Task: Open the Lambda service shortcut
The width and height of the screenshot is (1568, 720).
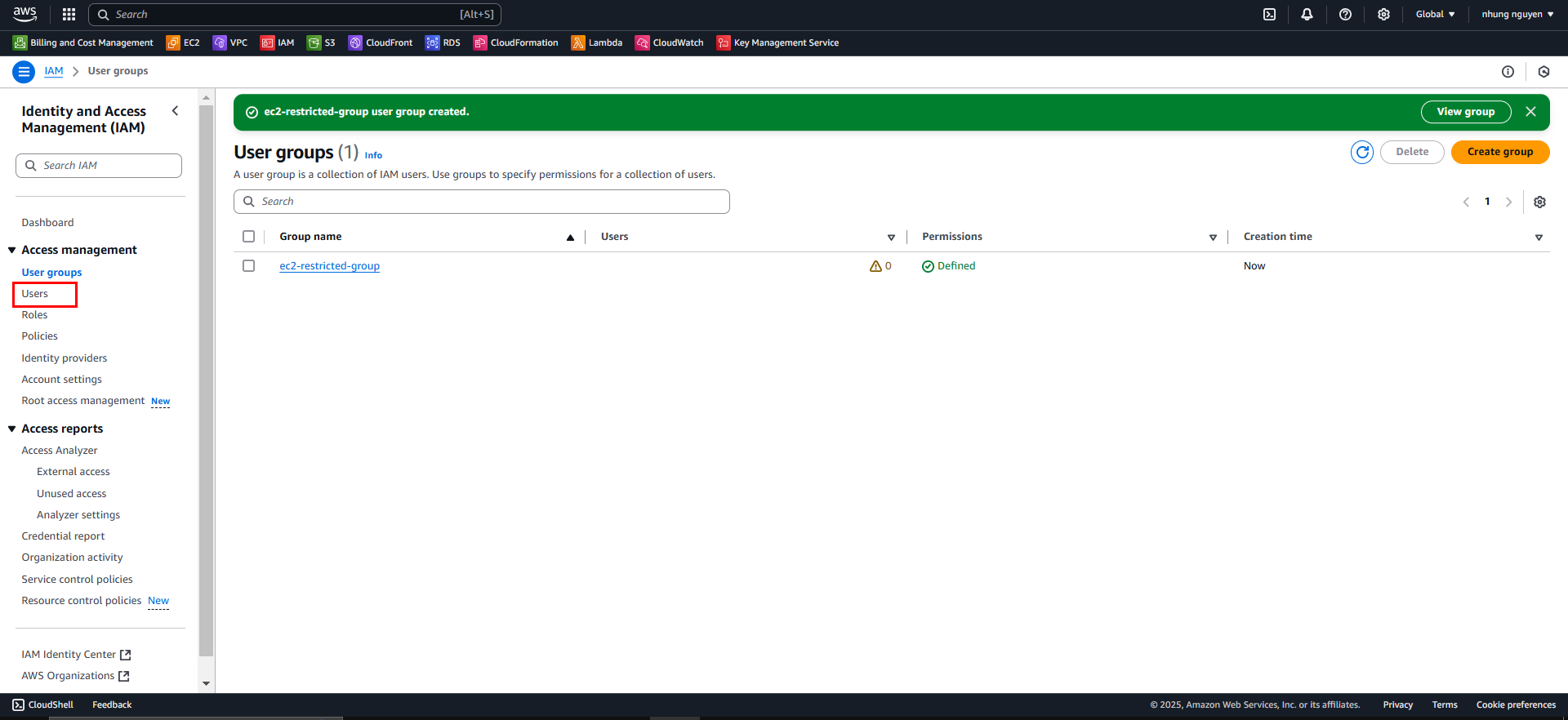Action: point(597,42)
